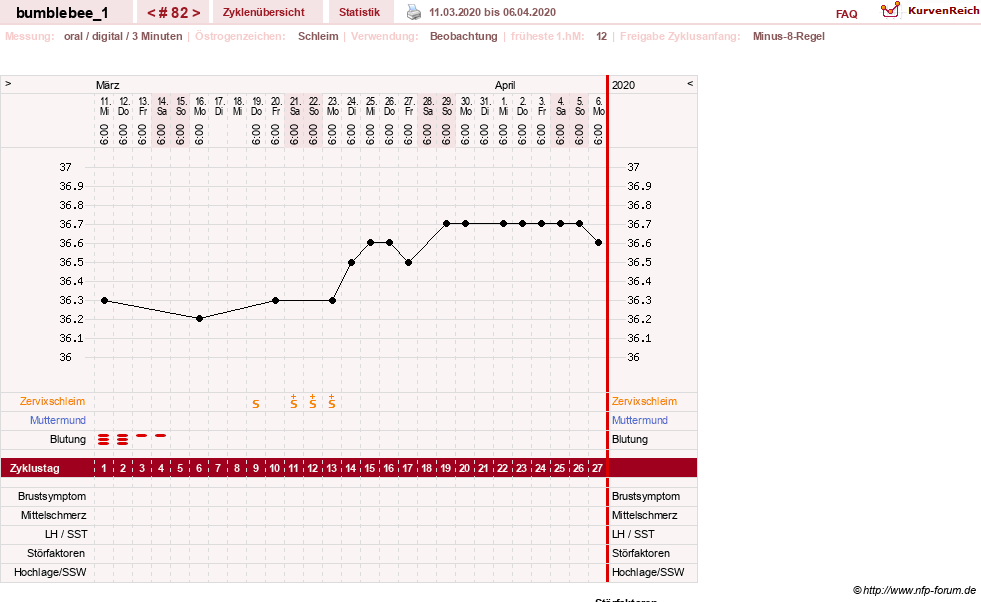Click heavy bleeding symbol on cycle day 2
981x602 pixels.
click(123, 439)
